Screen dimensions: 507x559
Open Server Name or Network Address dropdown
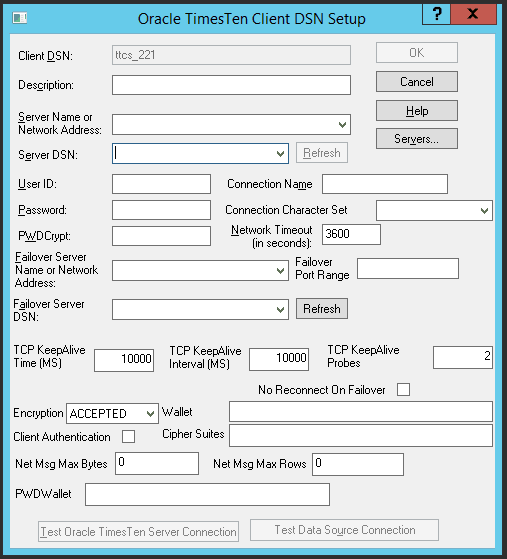(x=342, y=125)
